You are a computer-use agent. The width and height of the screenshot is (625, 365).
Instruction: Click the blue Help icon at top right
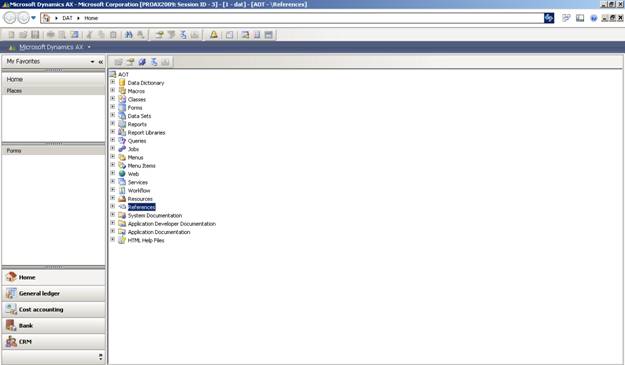coord(594,18)
